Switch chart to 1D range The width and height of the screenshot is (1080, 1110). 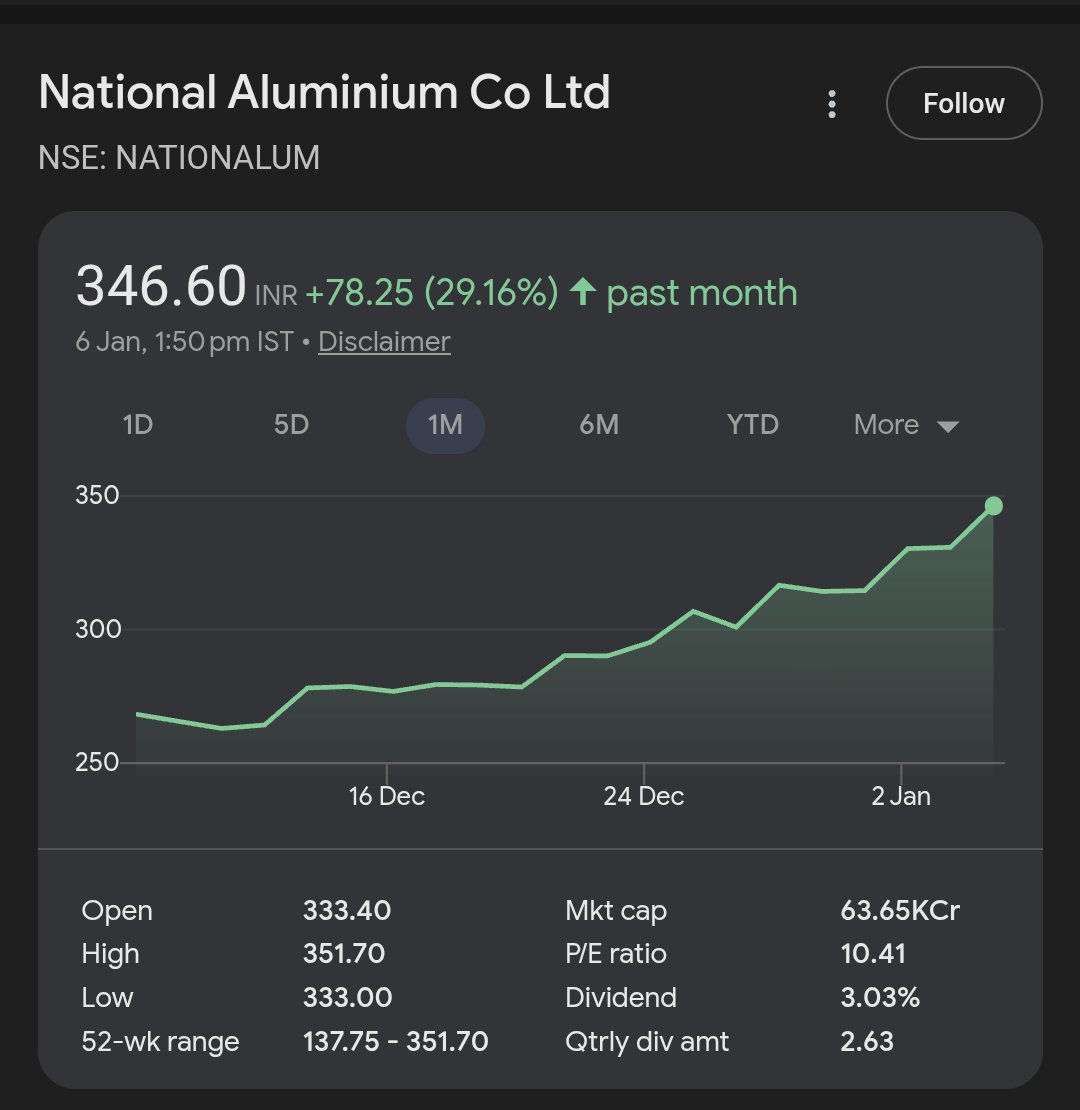[x=138, y=425]
